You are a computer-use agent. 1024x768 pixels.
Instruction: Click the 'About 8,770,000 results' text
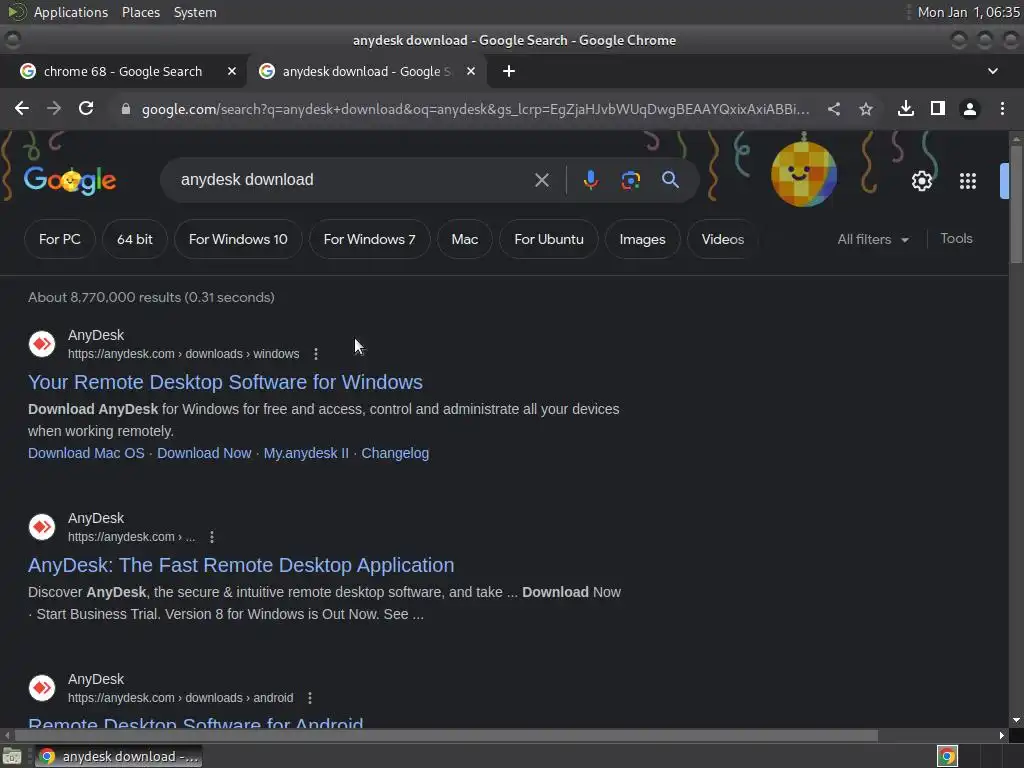151,297
